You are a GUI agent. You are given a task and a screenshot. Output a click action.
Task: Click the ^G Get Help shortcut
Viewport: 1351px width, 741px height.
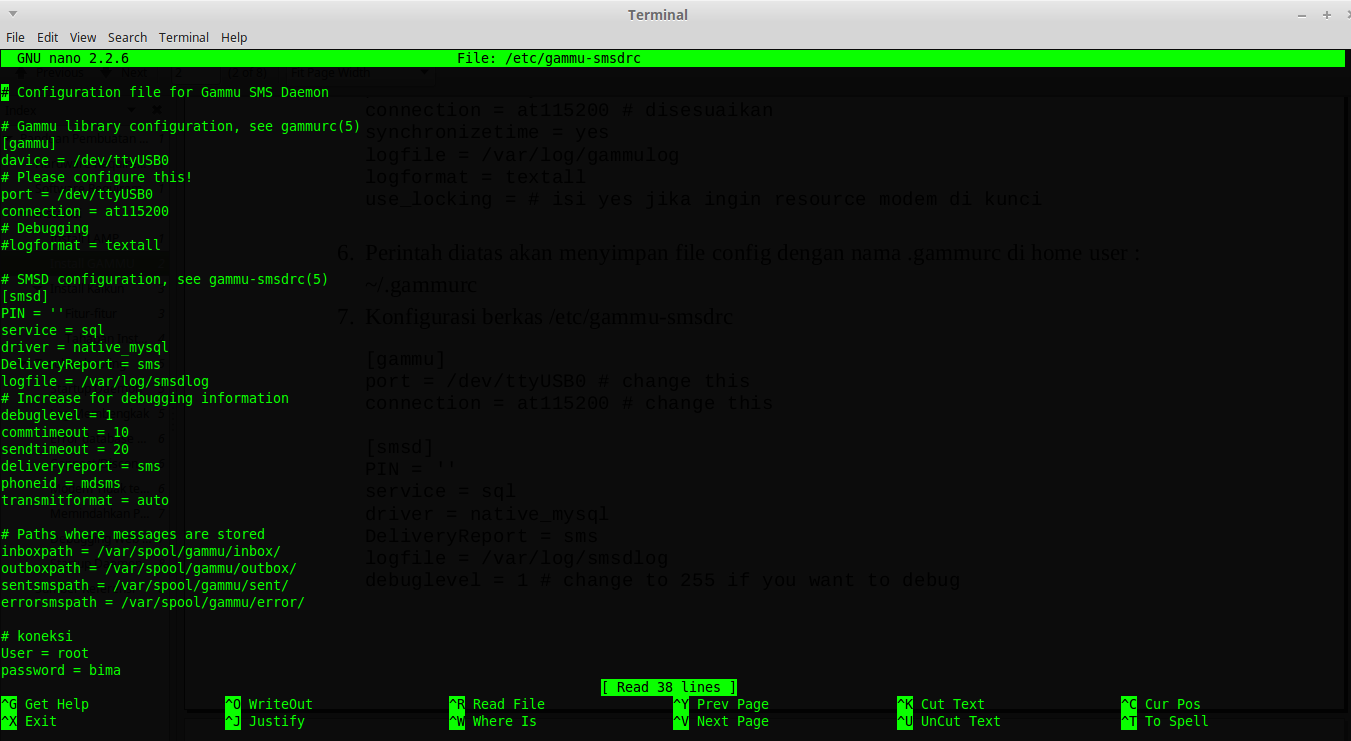point(45,704)
